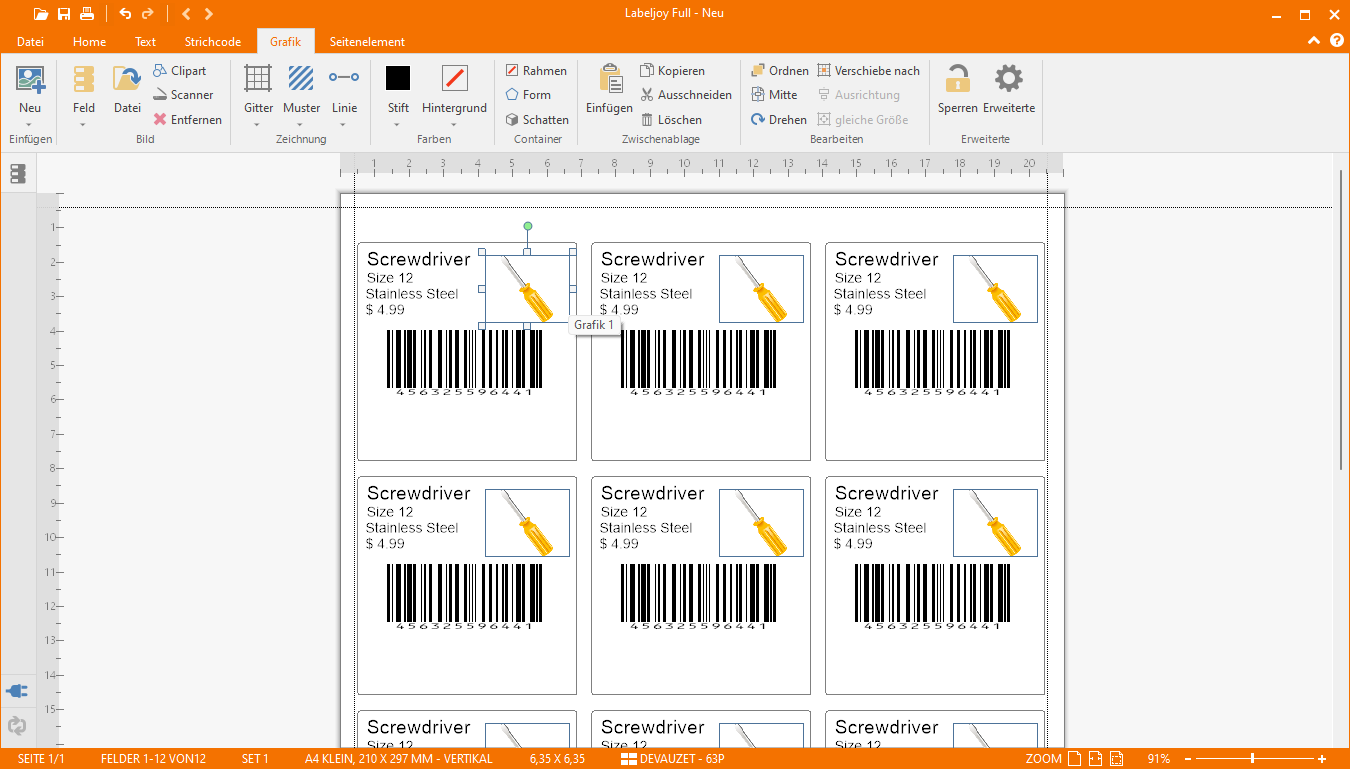
Task: Adjust the zoom slider handle
Action: pos(1252,759)
